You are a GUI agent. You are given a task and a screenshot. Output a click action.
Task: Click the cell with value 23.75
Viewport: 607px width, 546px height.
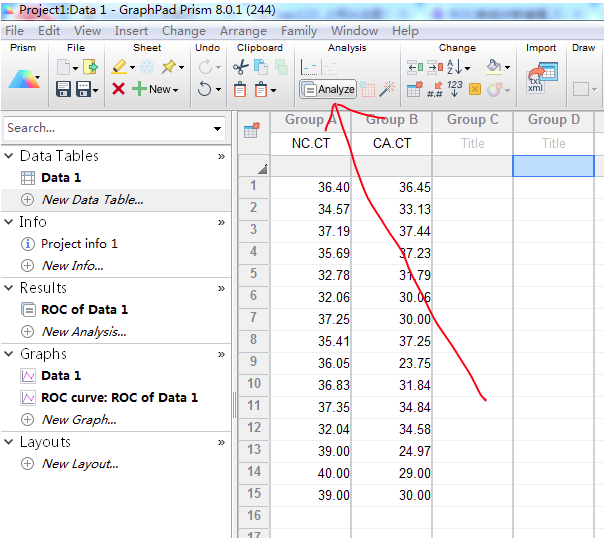[x=392, y=364]
